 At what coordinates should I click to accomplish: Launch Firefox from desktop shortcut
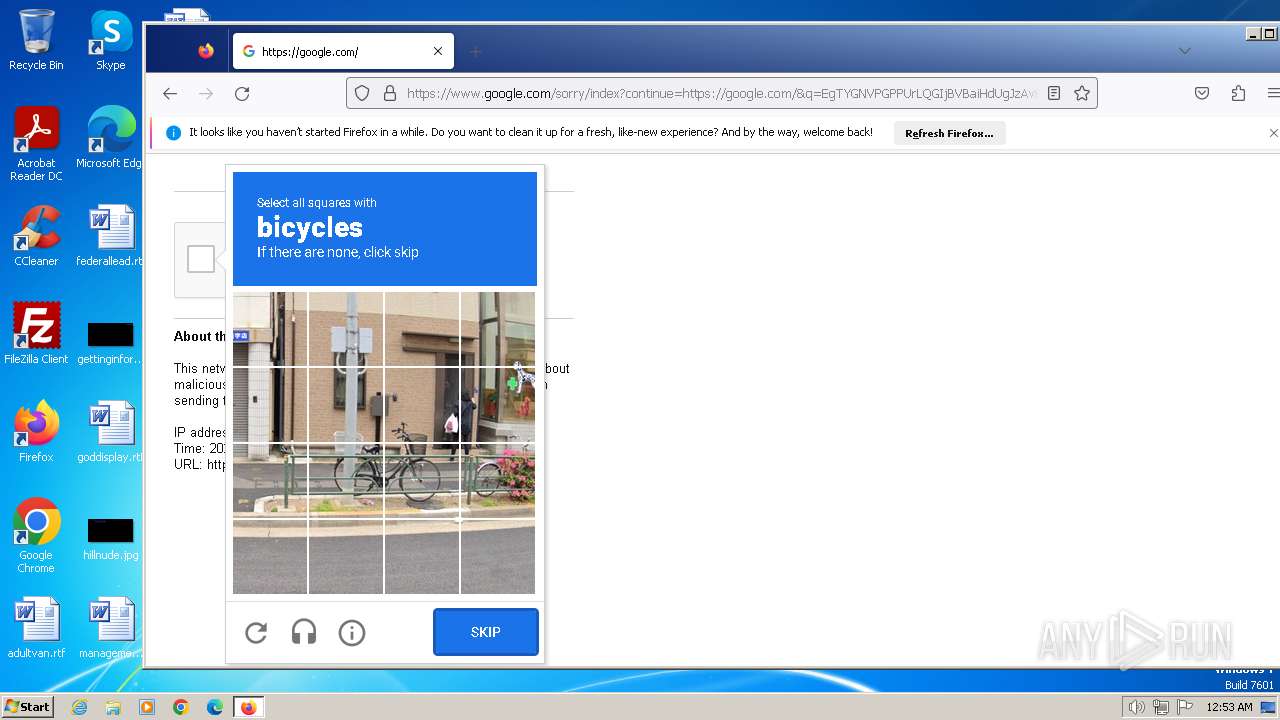[x=36, y=432]
